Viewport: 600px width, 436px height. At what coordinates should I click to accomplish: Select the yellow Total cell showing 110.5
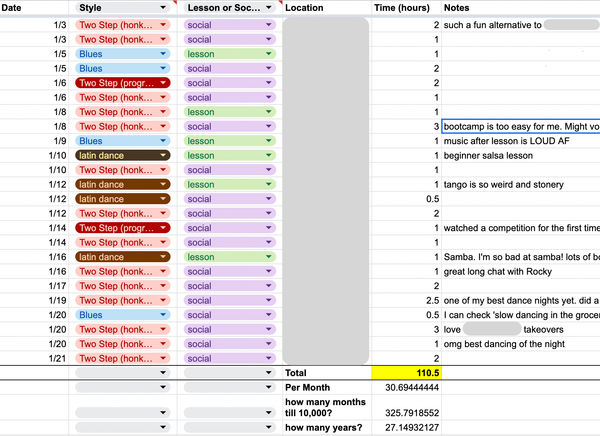click(405, 372)
